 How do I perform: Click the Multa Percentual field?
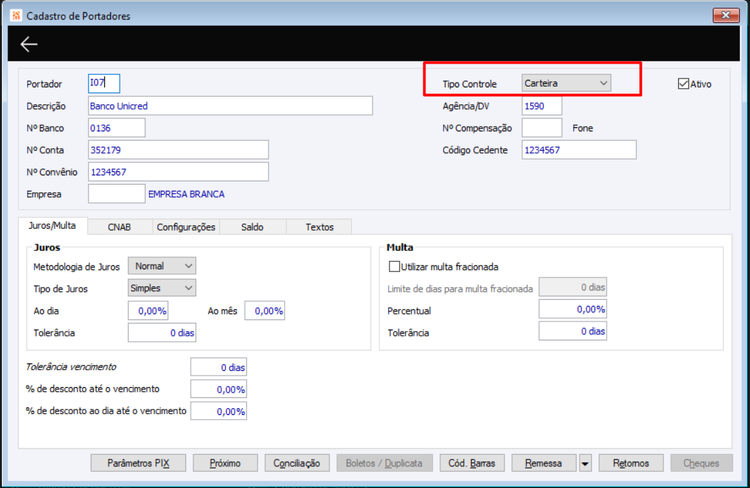[573, 309]
